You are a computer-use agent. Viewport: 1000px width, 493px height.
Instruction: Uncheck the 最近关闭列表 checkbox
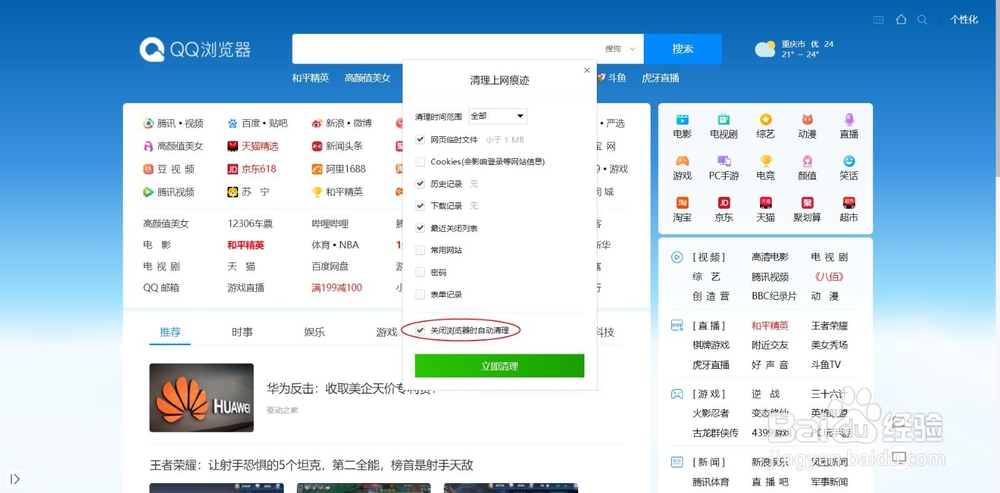coord(420,228)
